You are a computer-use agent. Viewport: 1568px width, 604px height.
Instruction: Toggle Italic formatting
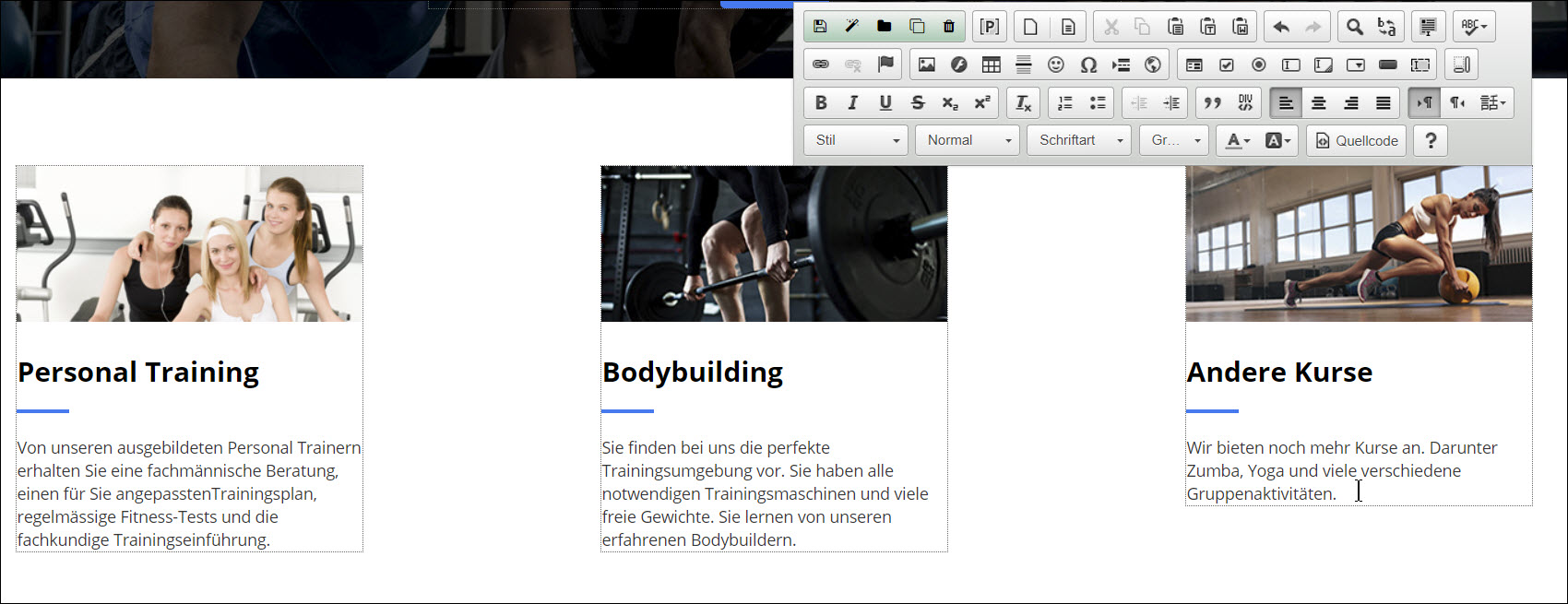853,103
